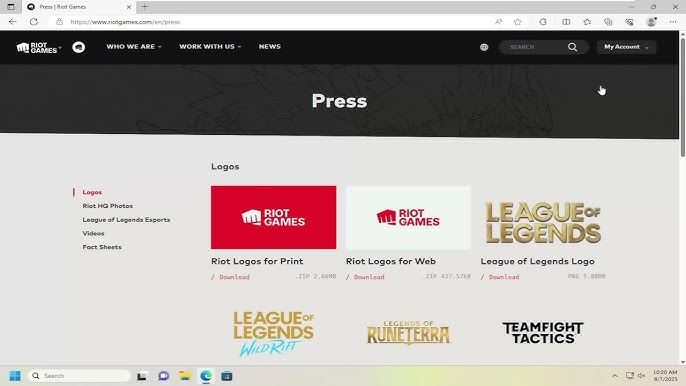Open Windows Start menu
The image size is (686, 386).
tap(15, 376)
